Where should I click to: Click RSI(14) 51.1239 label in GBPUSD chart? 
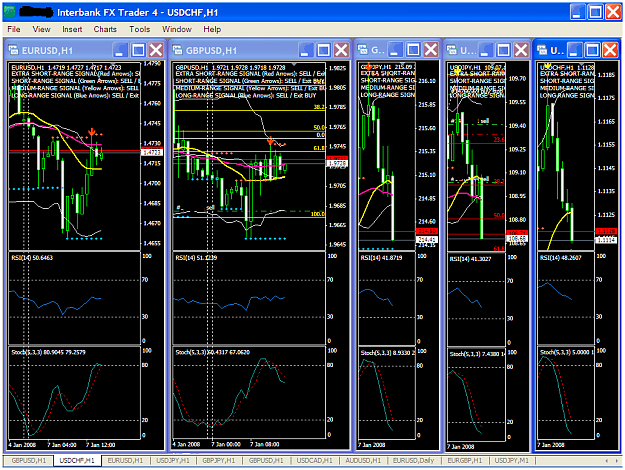point(196,258)
